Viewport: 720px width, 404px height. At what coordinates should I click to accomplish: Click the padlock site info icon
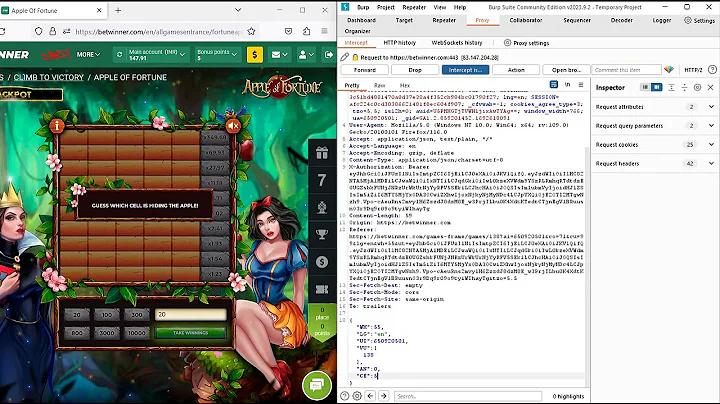pyautogui.click(x=53, y=31)
